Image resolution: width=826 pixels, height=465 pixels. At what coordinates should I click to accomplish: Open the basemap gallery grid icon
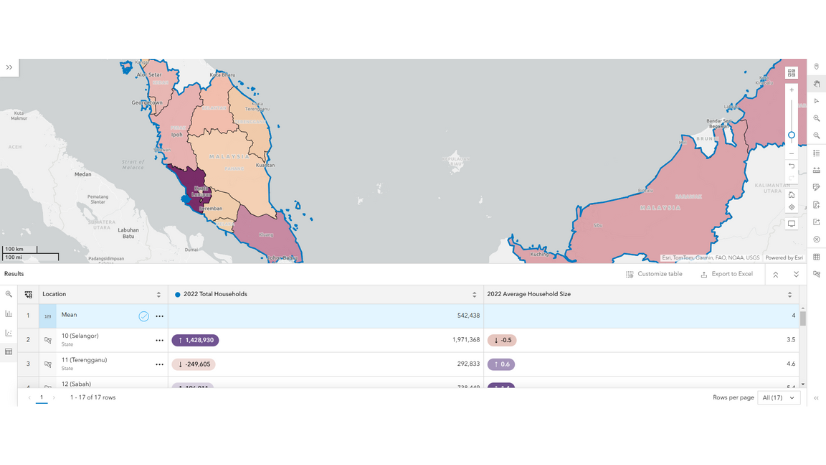point(791,72)
